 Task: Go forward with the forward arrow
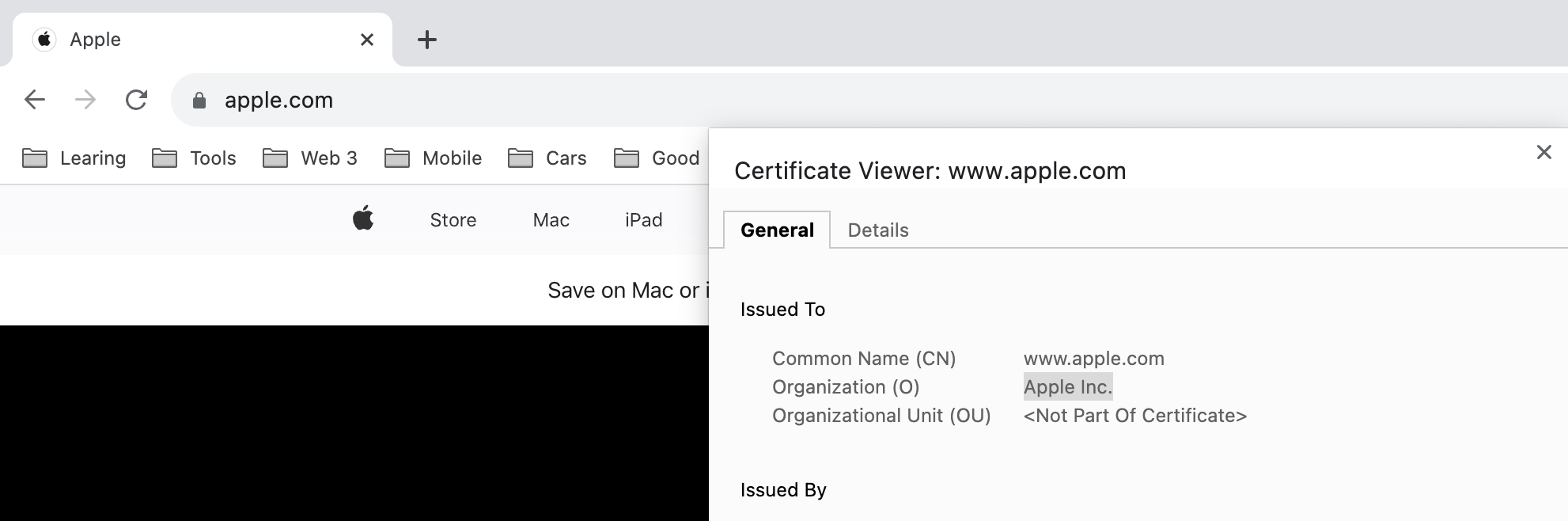(85, 100)
